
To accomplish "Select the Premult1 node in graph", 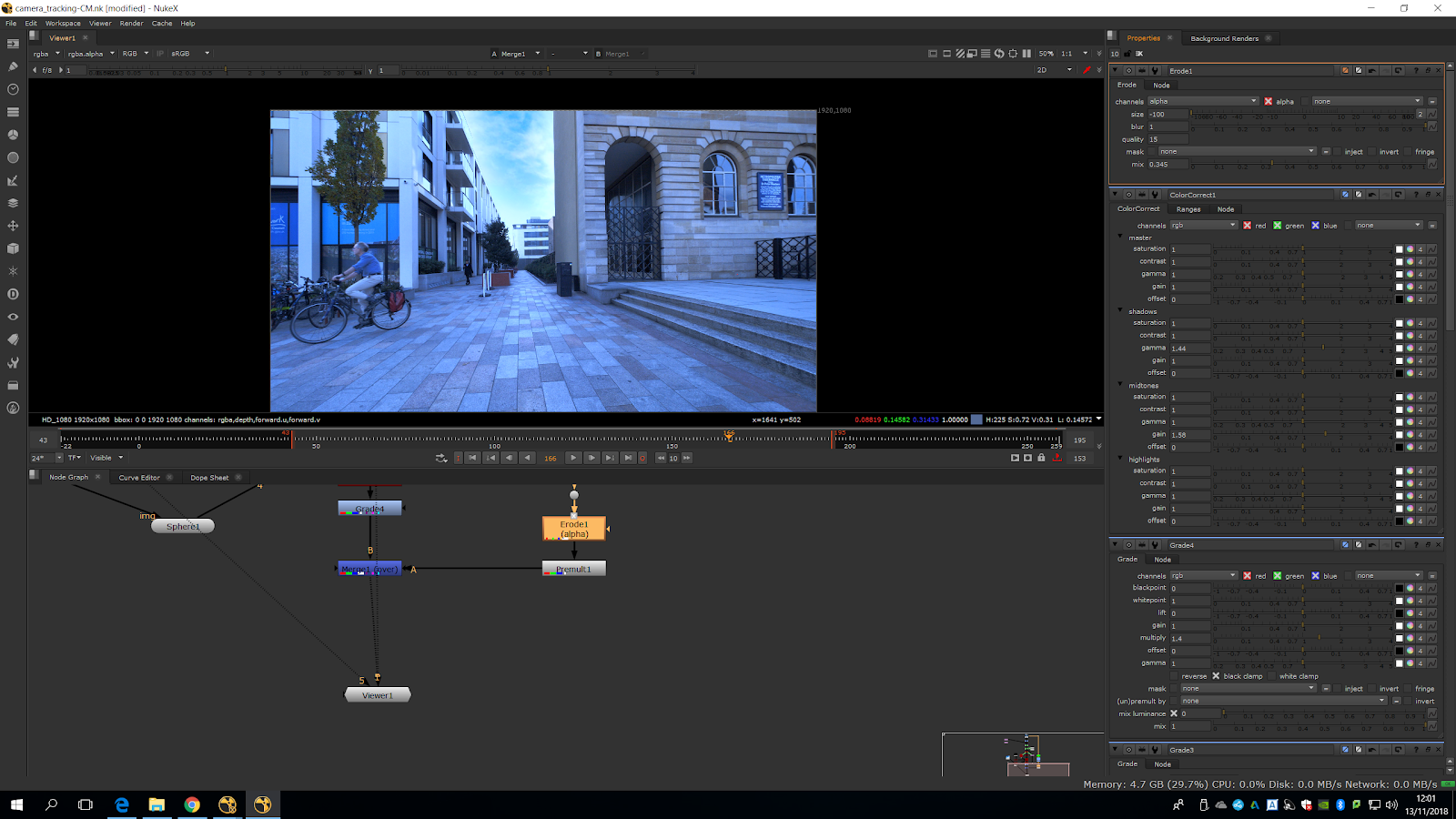I will [x=573, y=569].
